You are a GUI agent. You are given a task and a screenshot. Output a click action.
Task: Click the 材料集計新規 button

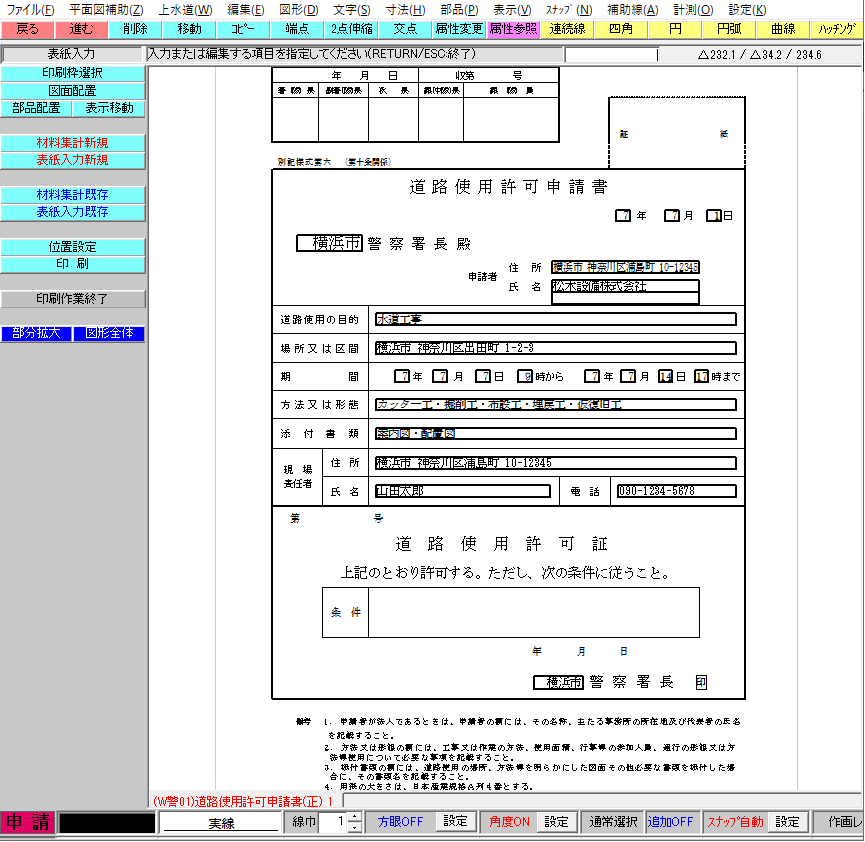point(73,143)
